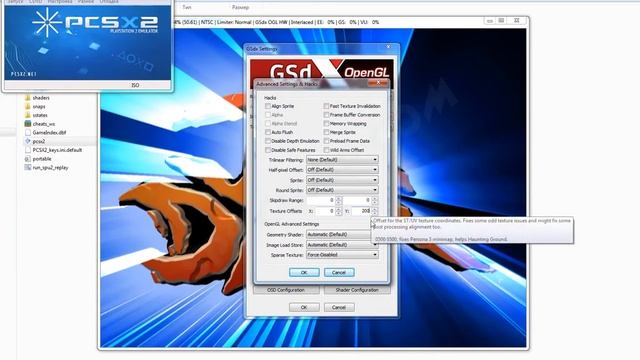
Task: Click the first Skipdraw Range field
Action: [321, 200]
